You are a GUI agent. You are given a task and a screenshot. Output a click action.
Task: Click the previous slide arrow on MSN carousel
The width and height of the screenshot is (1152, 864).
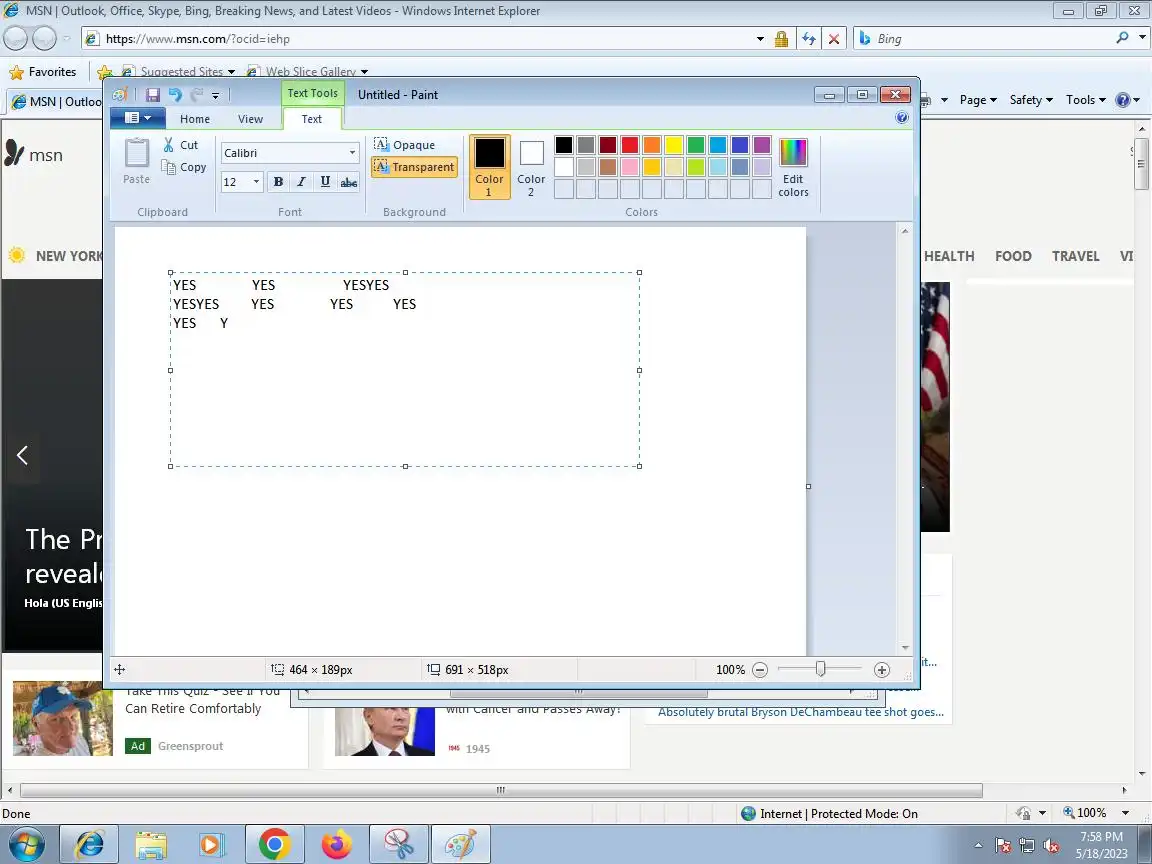click(x=22, y=456)
